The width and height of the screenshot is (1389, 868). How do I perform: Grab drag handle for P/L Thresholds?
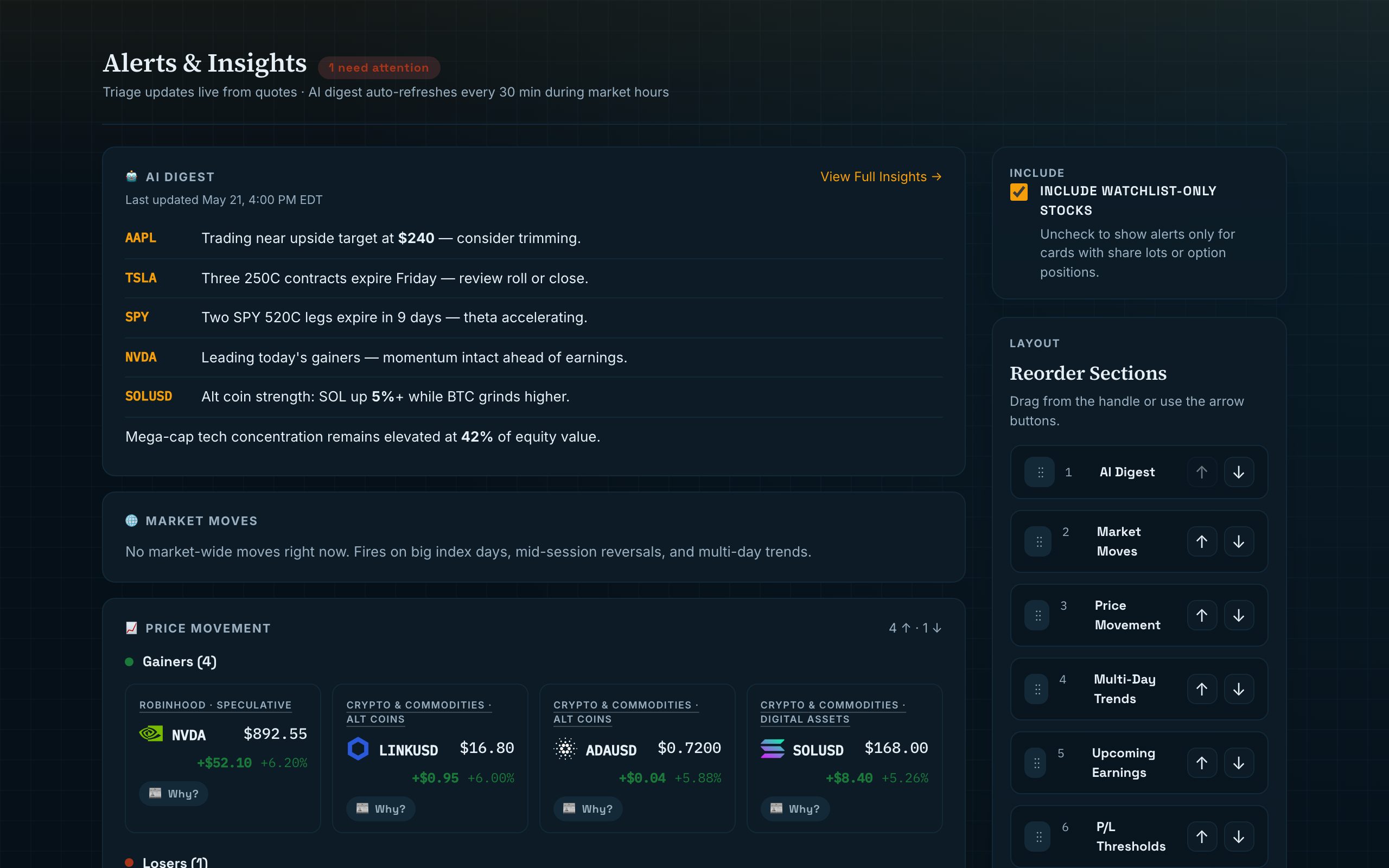(x=1038, y=837)
